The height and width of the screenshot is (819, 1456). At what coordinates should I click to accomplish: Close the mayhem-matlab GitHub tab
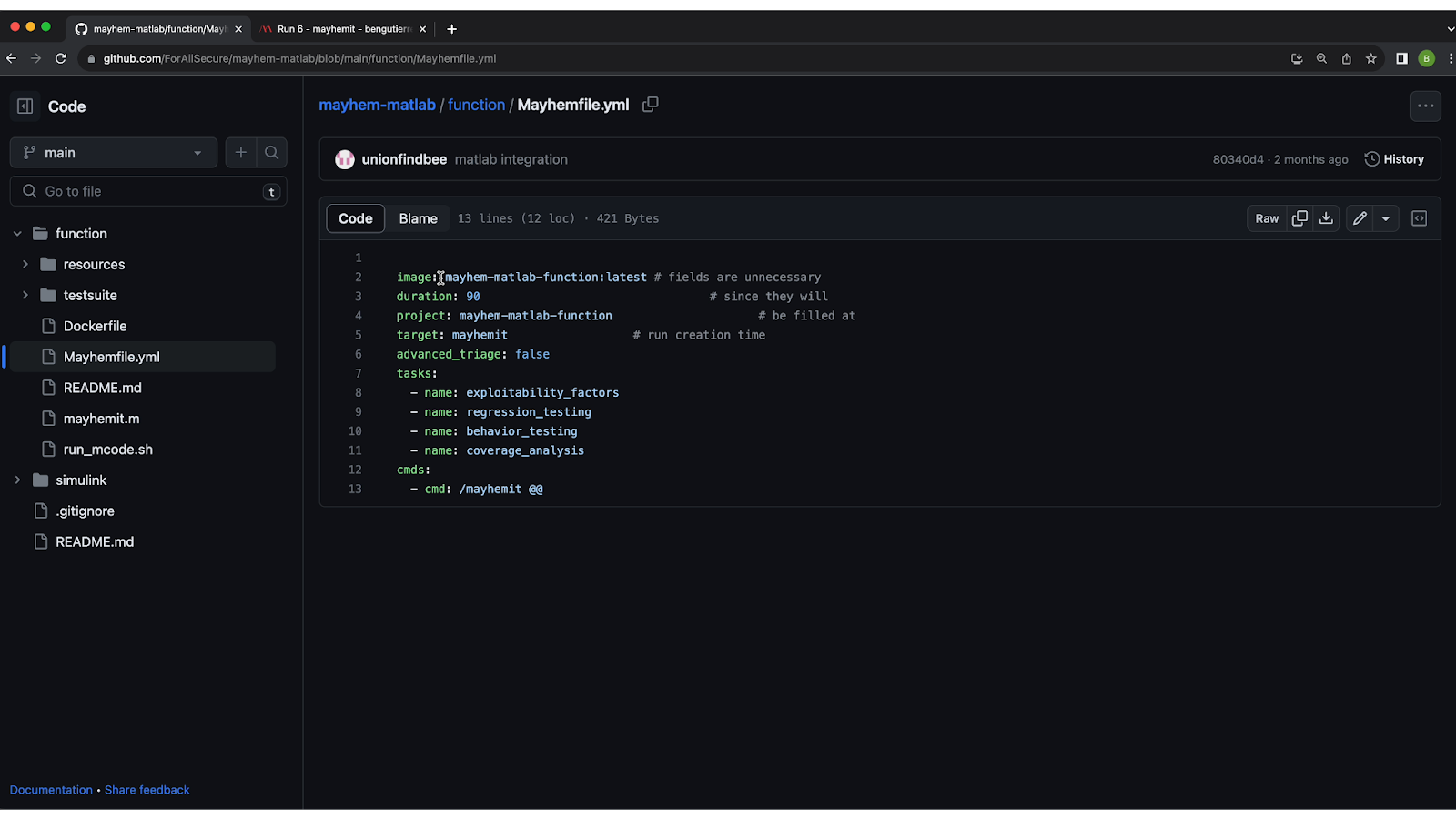click(238, 29)
